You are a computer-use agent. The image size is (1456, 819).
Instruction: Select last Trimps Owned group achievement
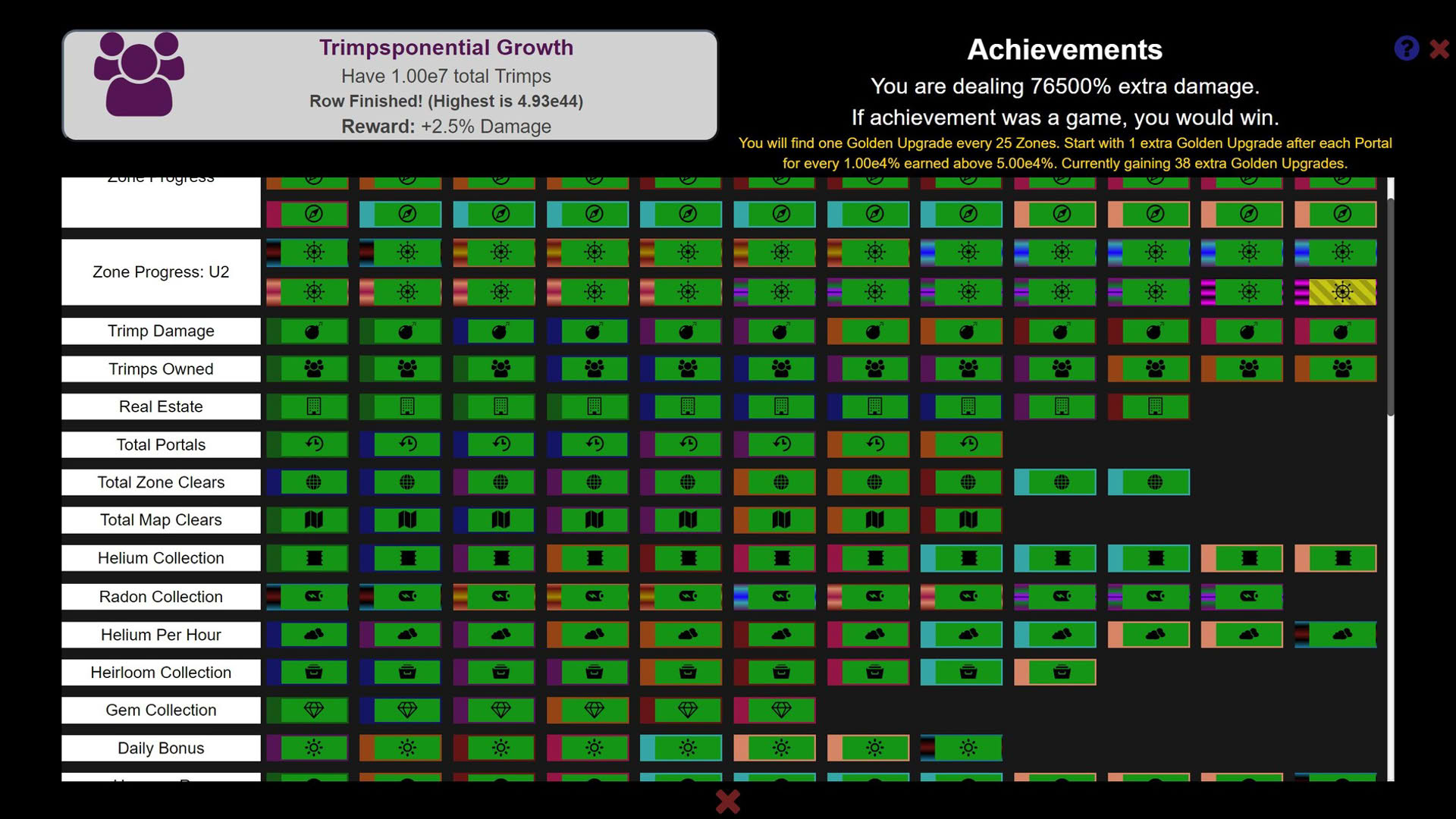tap(1335, 369)
